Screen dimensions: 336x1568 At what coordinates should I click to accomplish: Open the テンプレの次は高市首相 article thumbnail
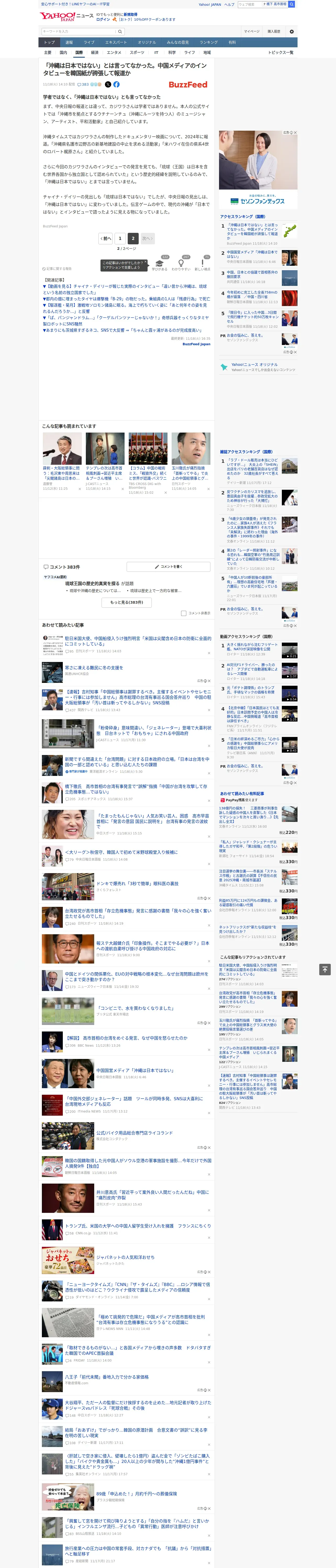point(105,449)
